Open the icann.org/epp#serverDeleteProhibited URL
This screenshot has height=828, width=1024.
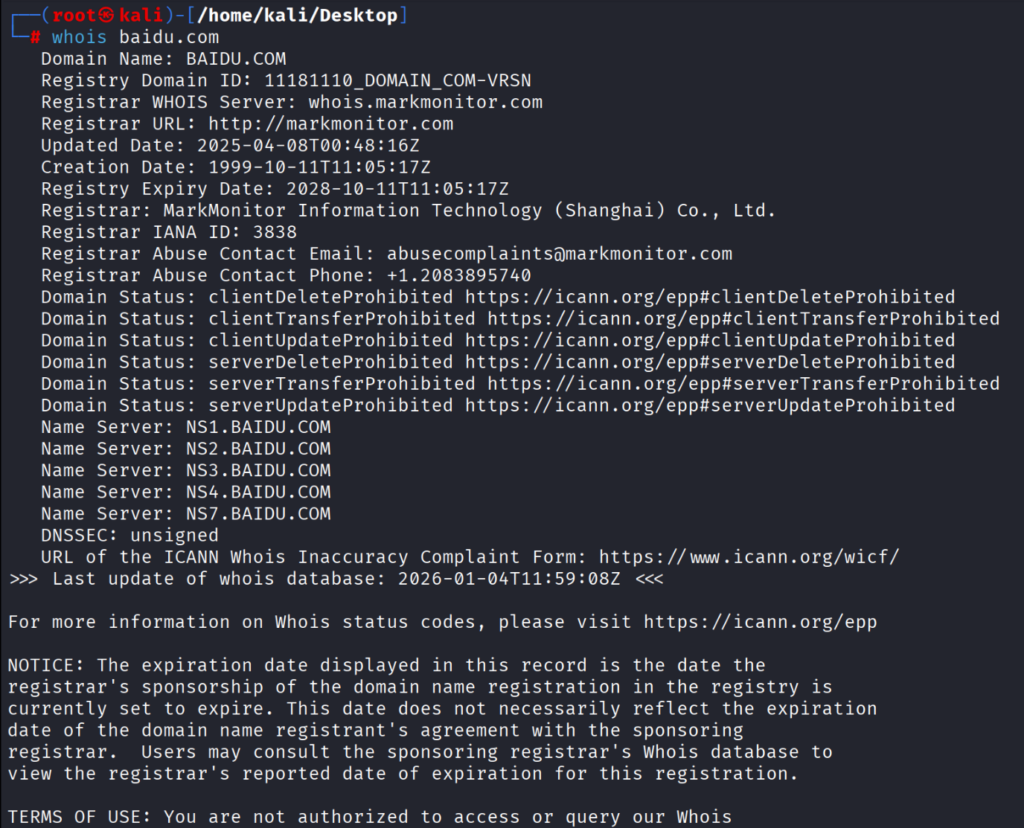point(710,362)
